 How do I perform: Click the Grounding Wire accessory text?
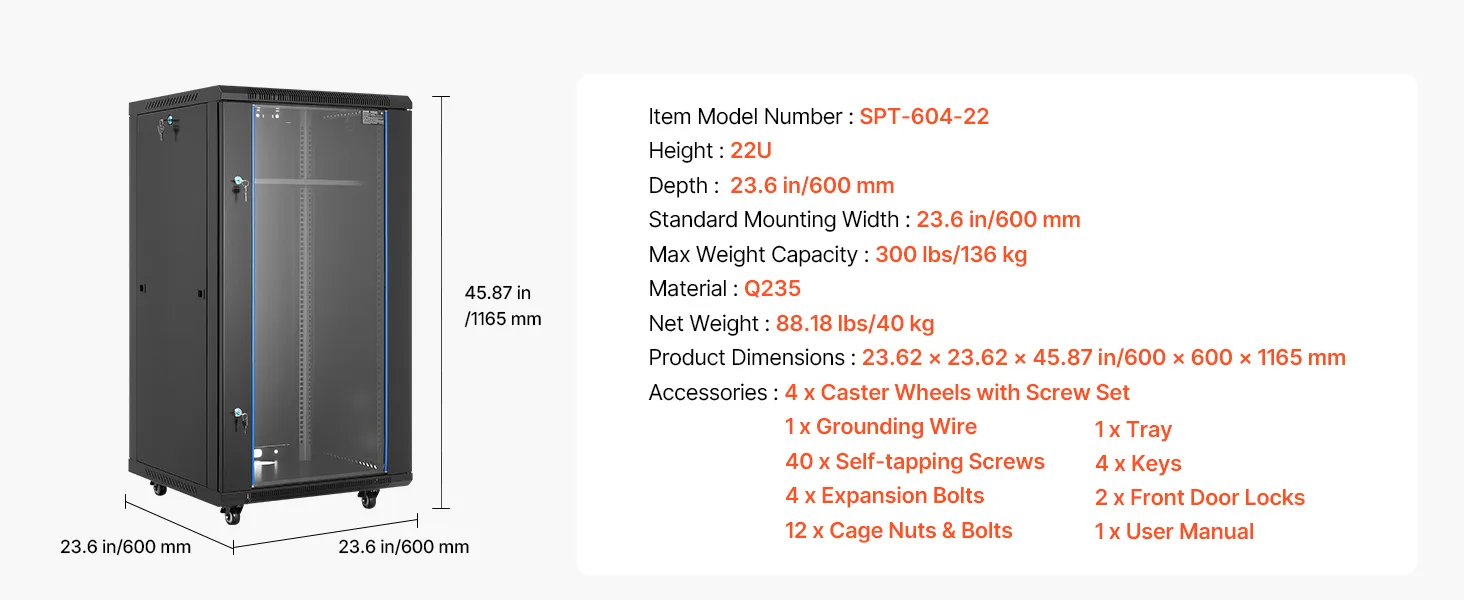point(880,427)
